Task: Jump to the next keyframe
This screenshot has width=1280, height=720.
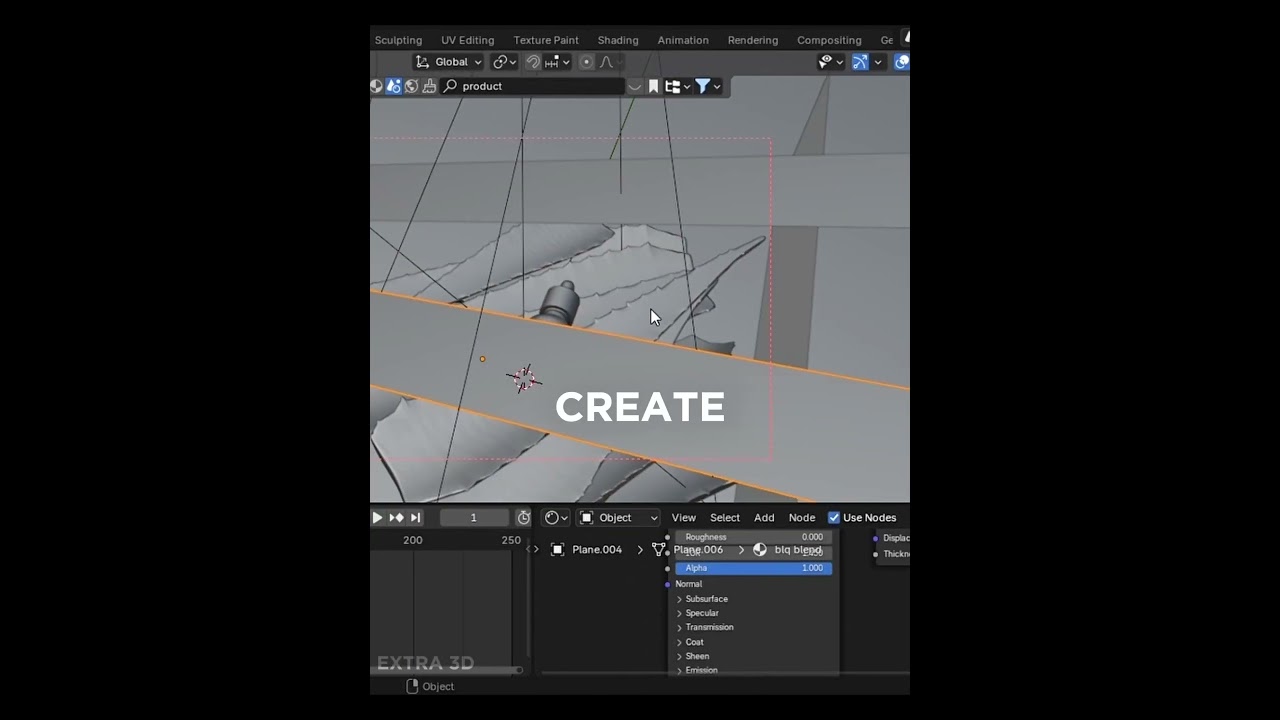Action: pyautogui.click(x=396, y=517)
